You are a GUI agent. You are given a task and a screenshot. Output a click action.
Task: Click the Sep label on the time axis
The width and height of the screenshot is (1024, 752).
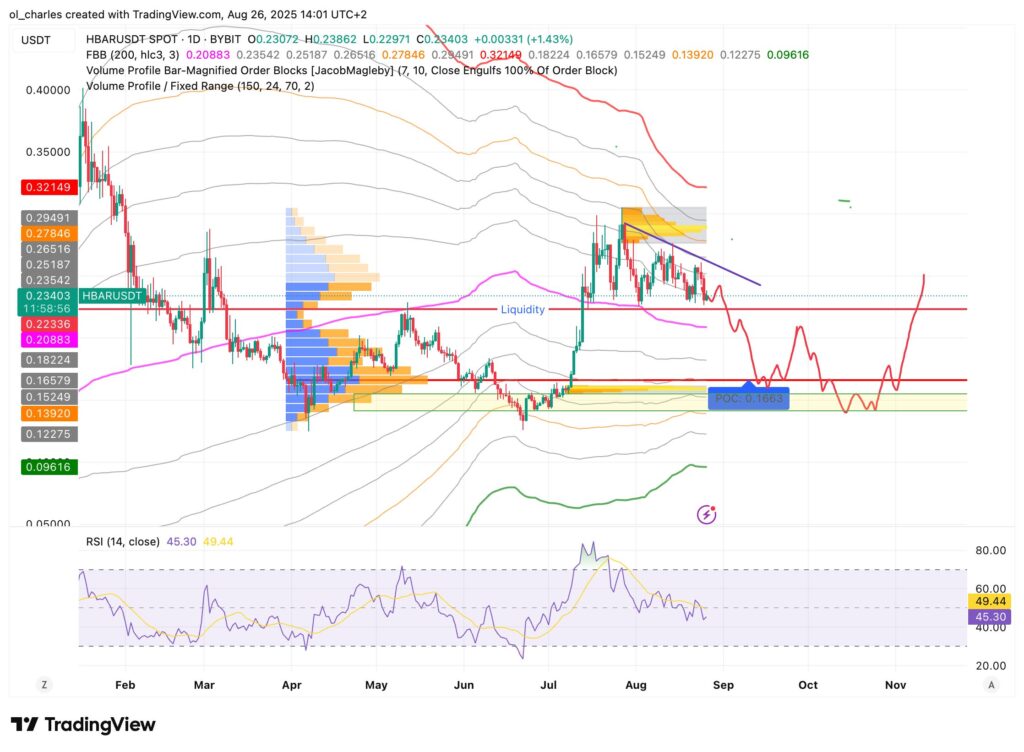click(723, 685)
